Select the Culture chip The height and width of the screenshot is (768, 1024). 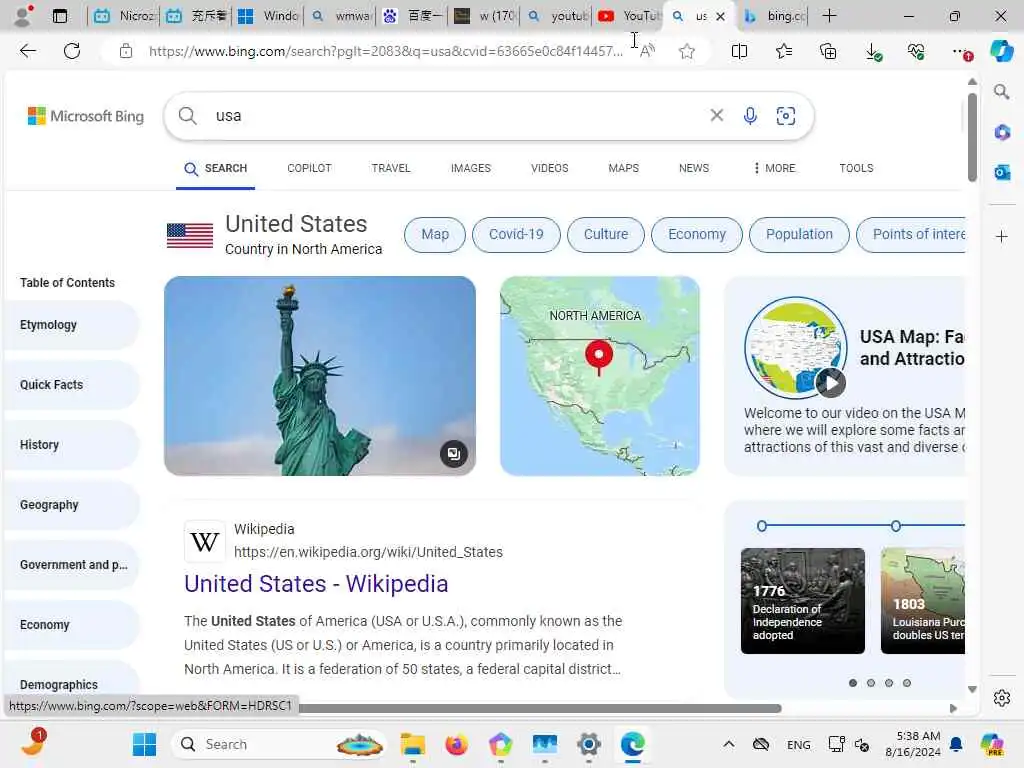606,234
